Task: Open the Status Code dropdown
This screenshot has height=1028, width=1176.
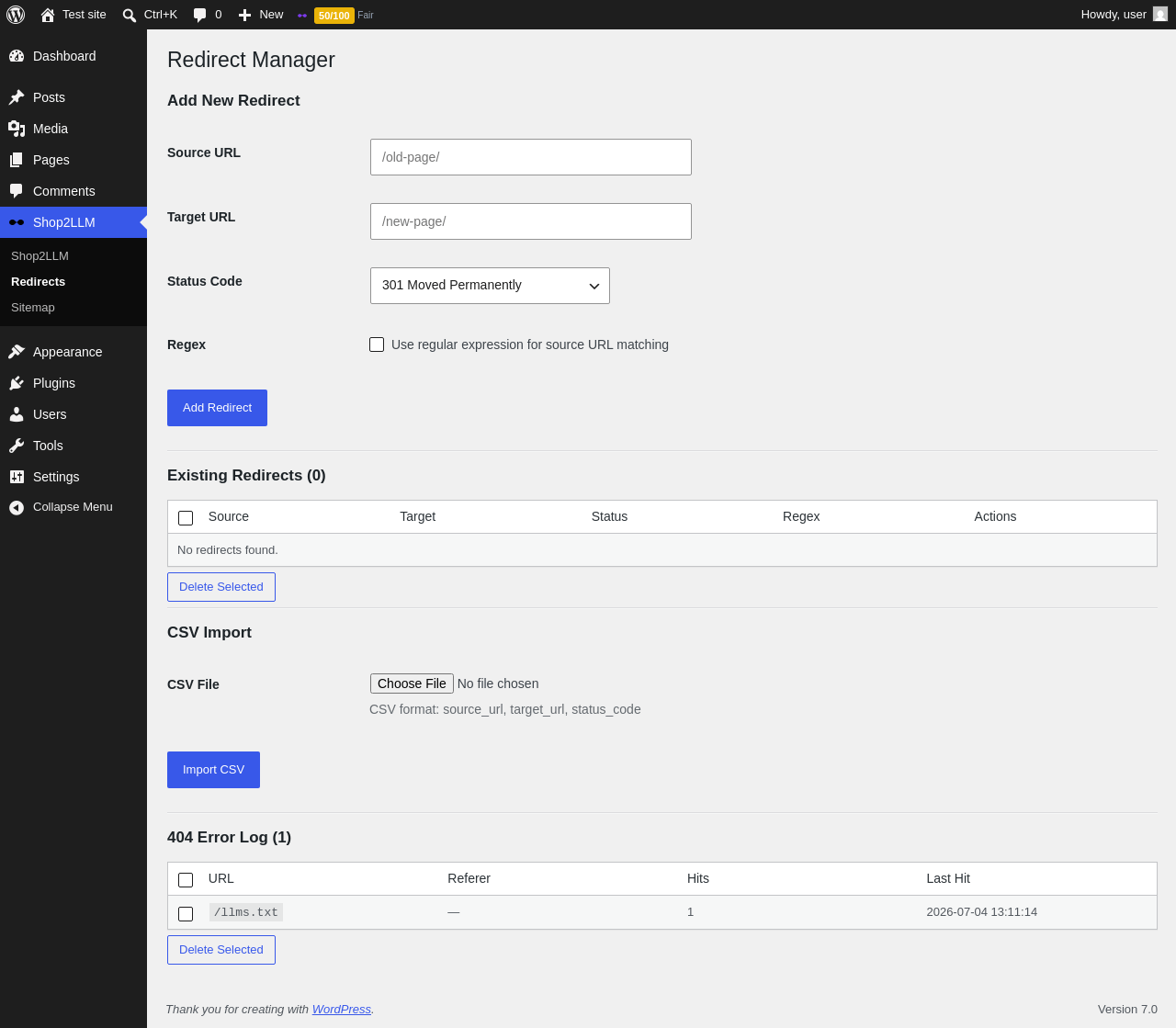Action: click(490, 286)
